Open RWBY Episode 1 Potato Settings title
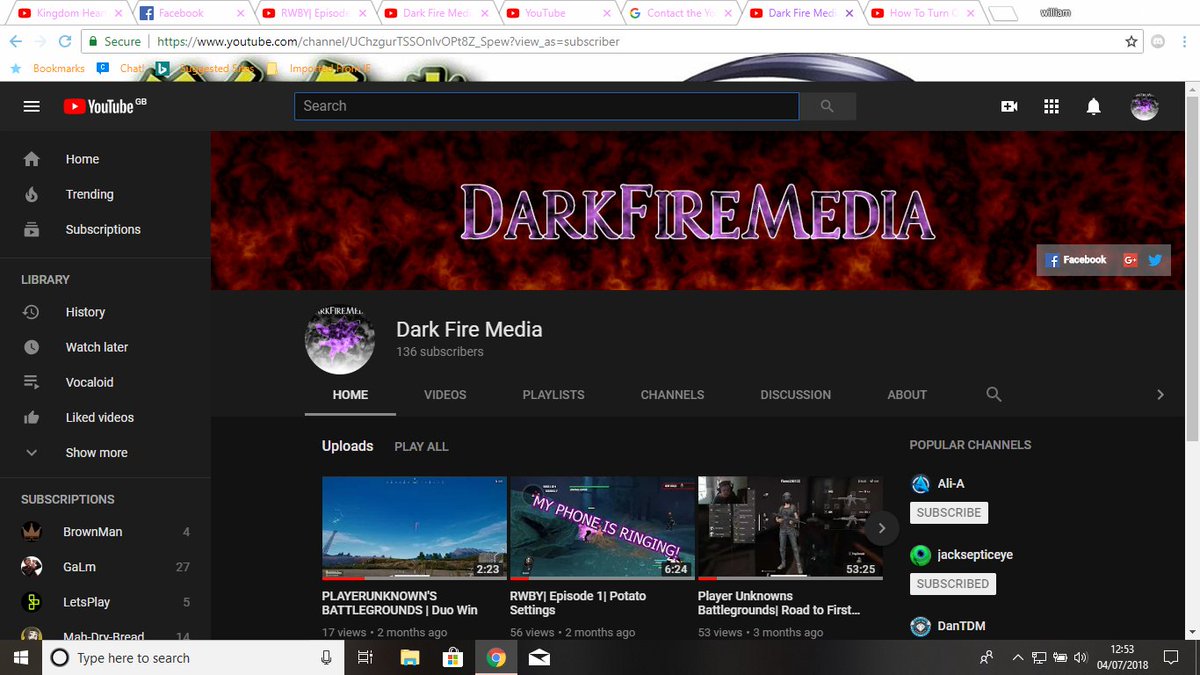The width and height of the screenshot is (1200, 675). coord(578,603)
